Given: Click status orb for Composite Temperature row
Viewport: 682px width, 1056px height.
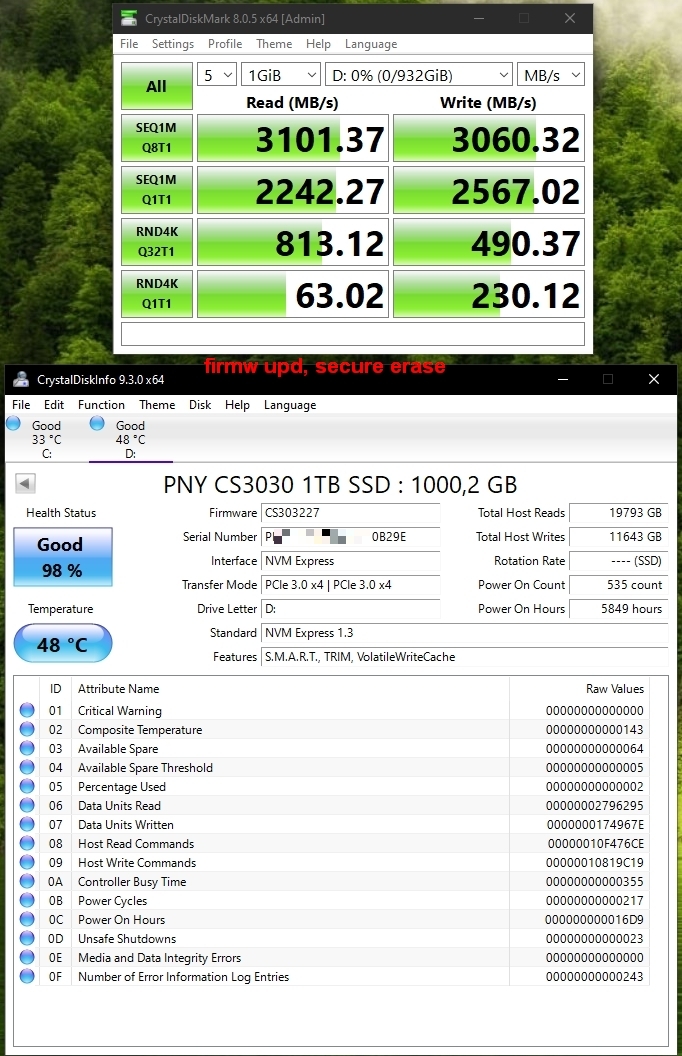Looking at the screenshot, I should pos(27,729).
